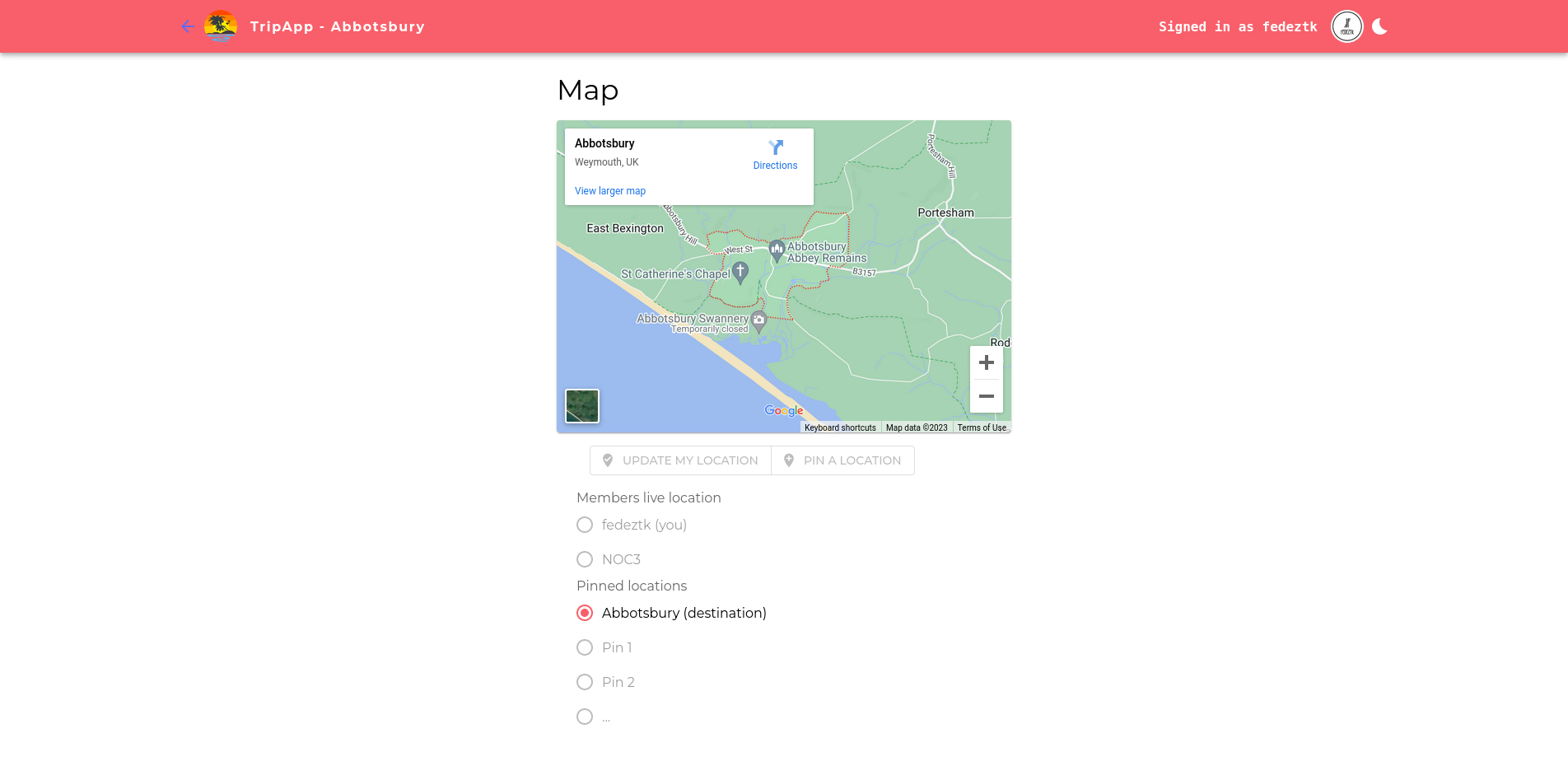Click the back arrow in the header

[x=187, y=26]
